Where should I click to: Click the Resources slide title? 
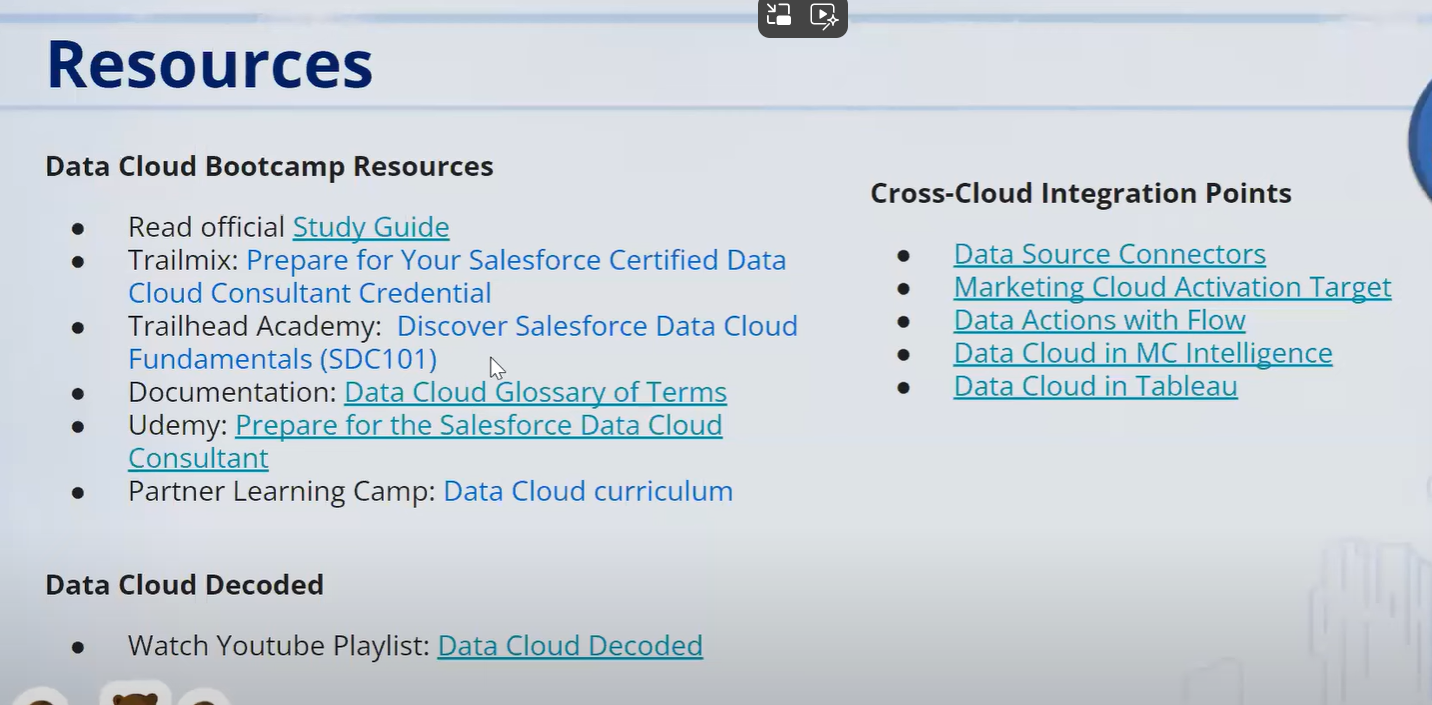pyautogui.click(x=210, y=64)
